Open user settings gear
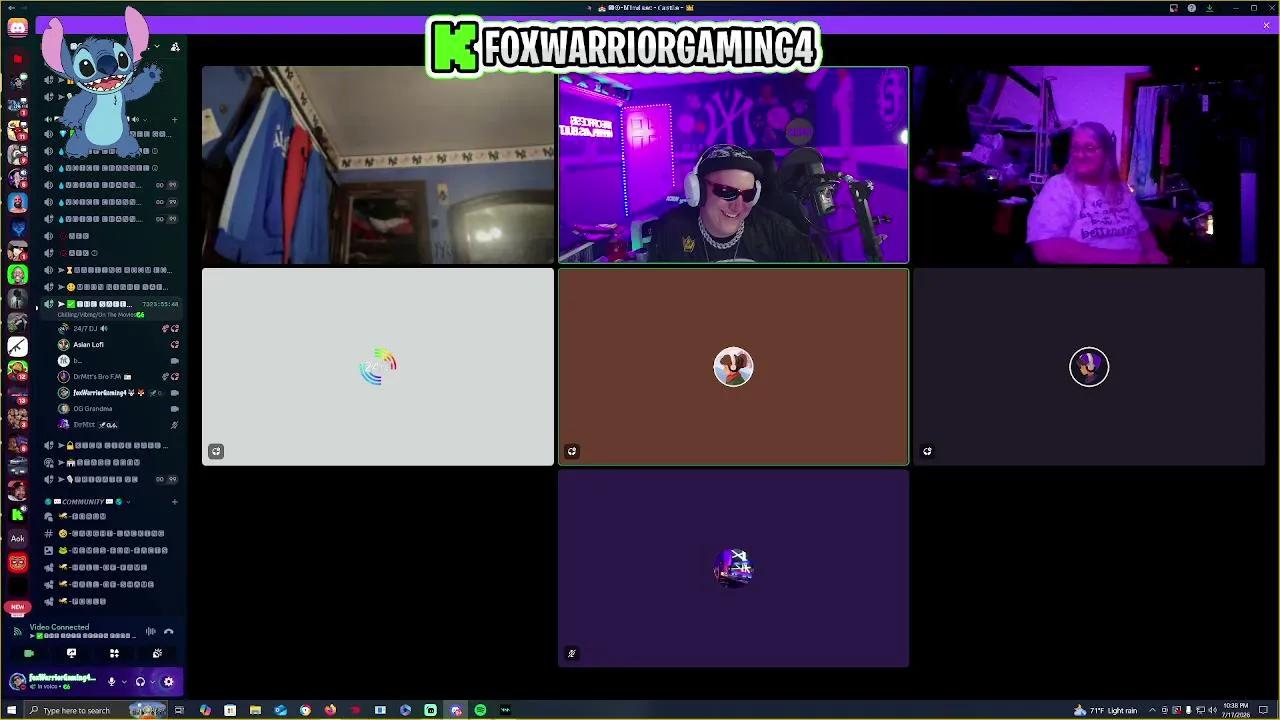 coord(168,682)
